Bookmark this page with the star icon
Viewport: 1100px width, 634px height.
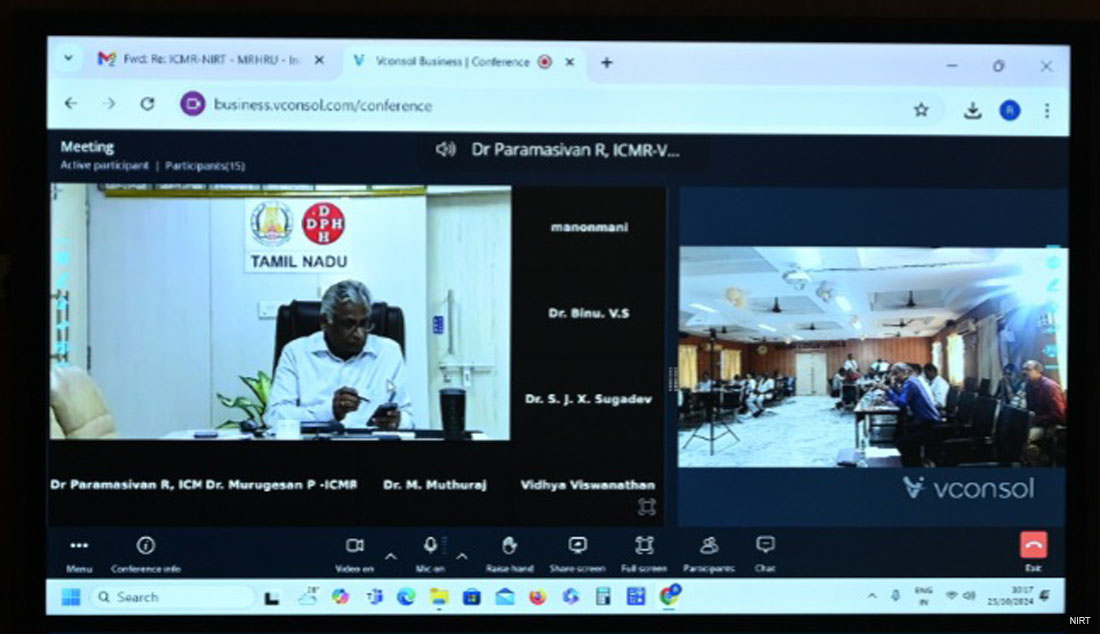click(921, 110)
